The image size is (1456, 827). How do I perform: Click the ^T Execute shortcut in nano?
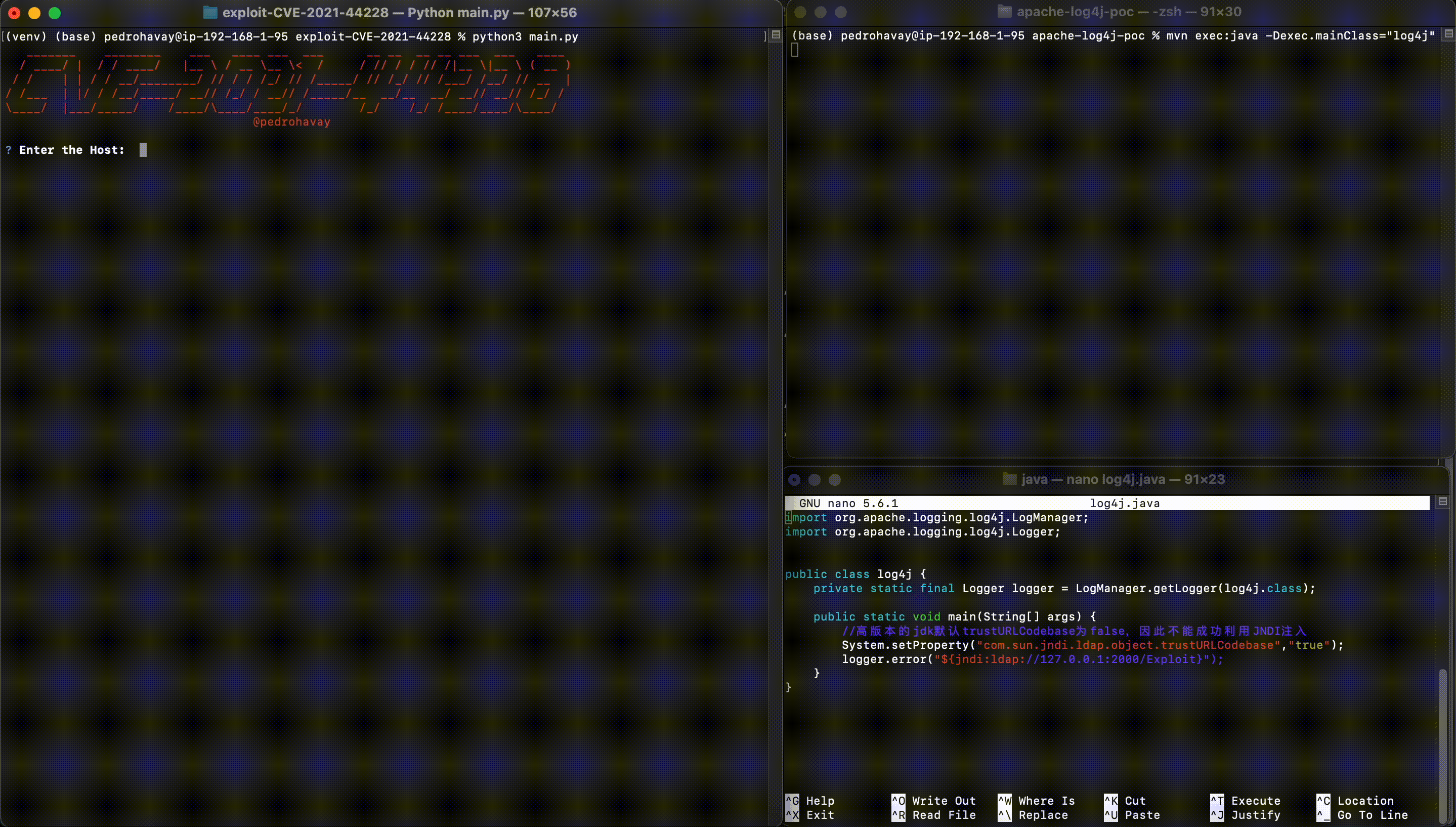1246,801
